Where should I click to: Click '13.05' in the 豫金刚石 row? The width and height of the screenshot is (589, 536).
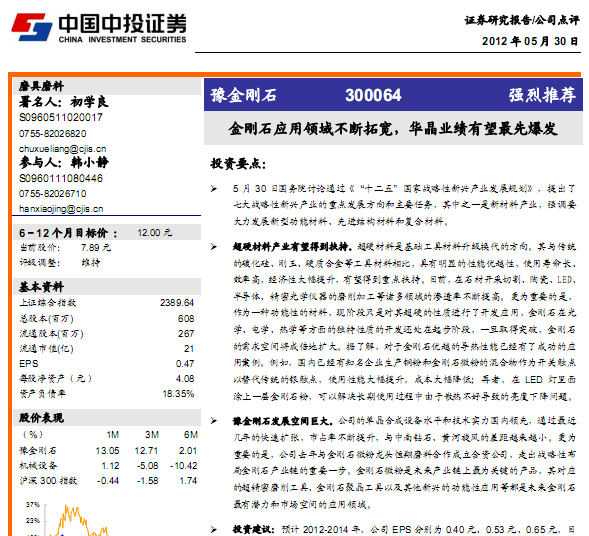click(107, 450)
